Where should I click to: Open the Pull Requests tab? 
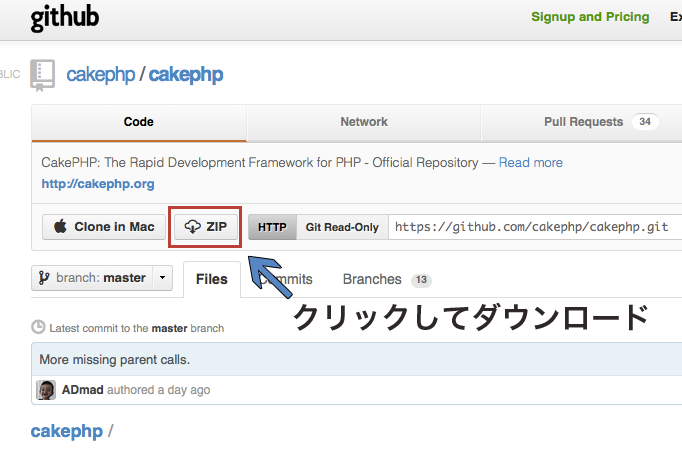pos(583,122)
